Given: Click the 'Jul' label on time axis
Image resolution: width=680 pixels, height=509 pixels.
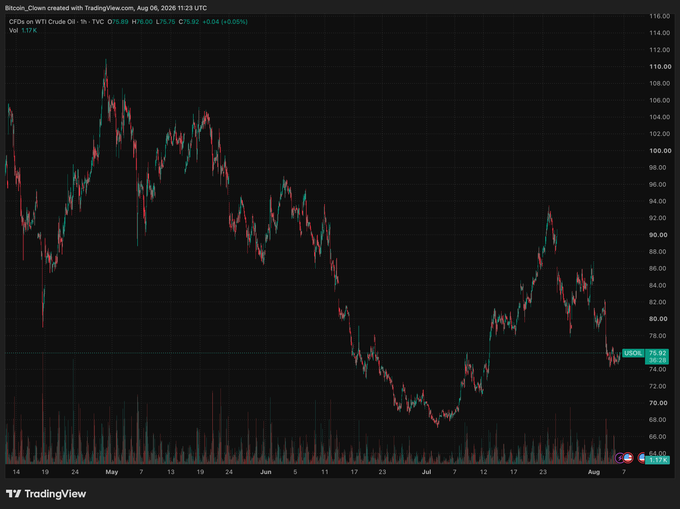Looking at the screenshot, I should 427,472.
